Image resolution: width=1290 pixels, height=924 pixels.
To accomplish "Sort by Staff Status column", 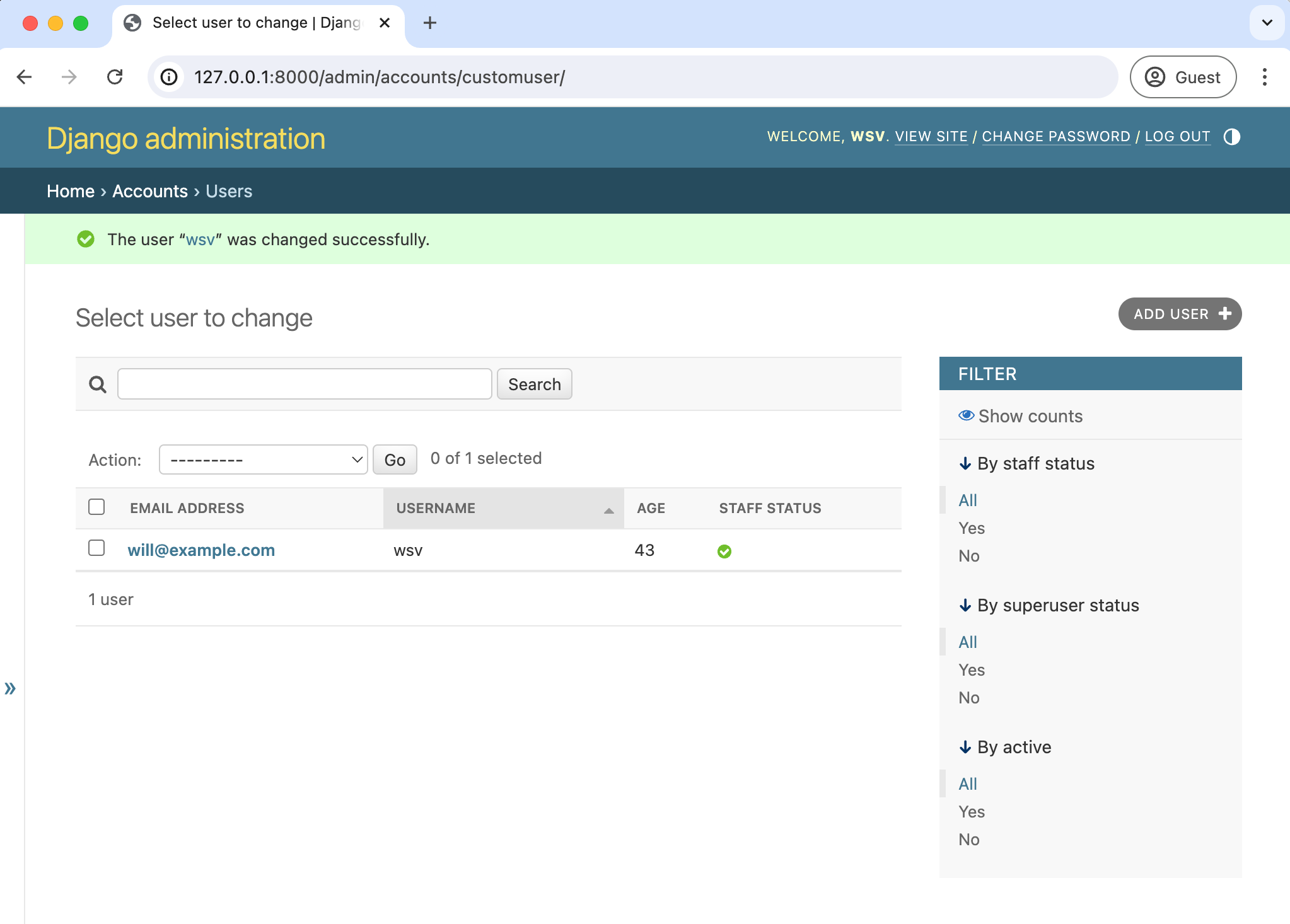I will point(770,508).
